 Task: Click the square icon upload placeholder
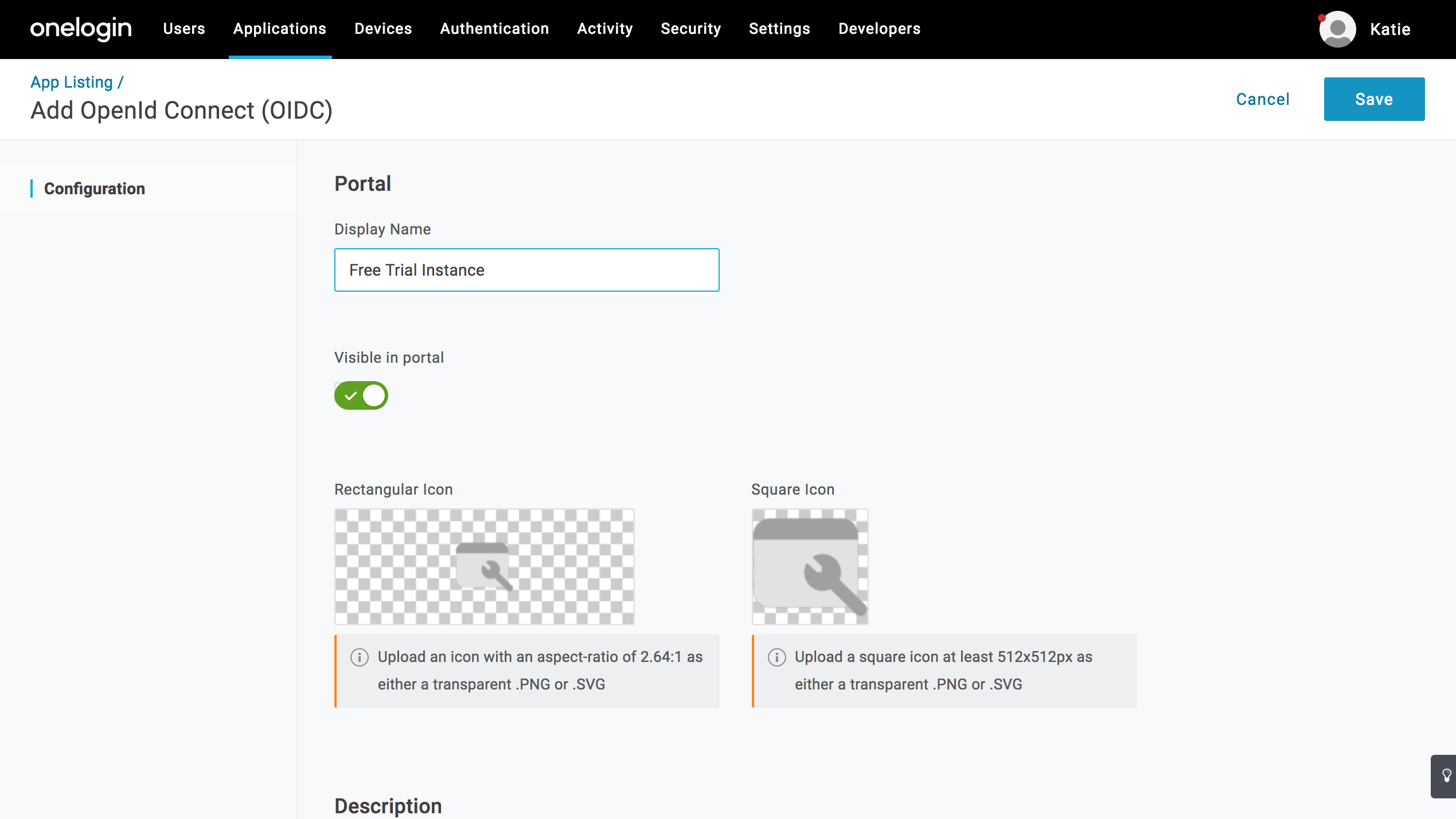click(x=810, y=566)
